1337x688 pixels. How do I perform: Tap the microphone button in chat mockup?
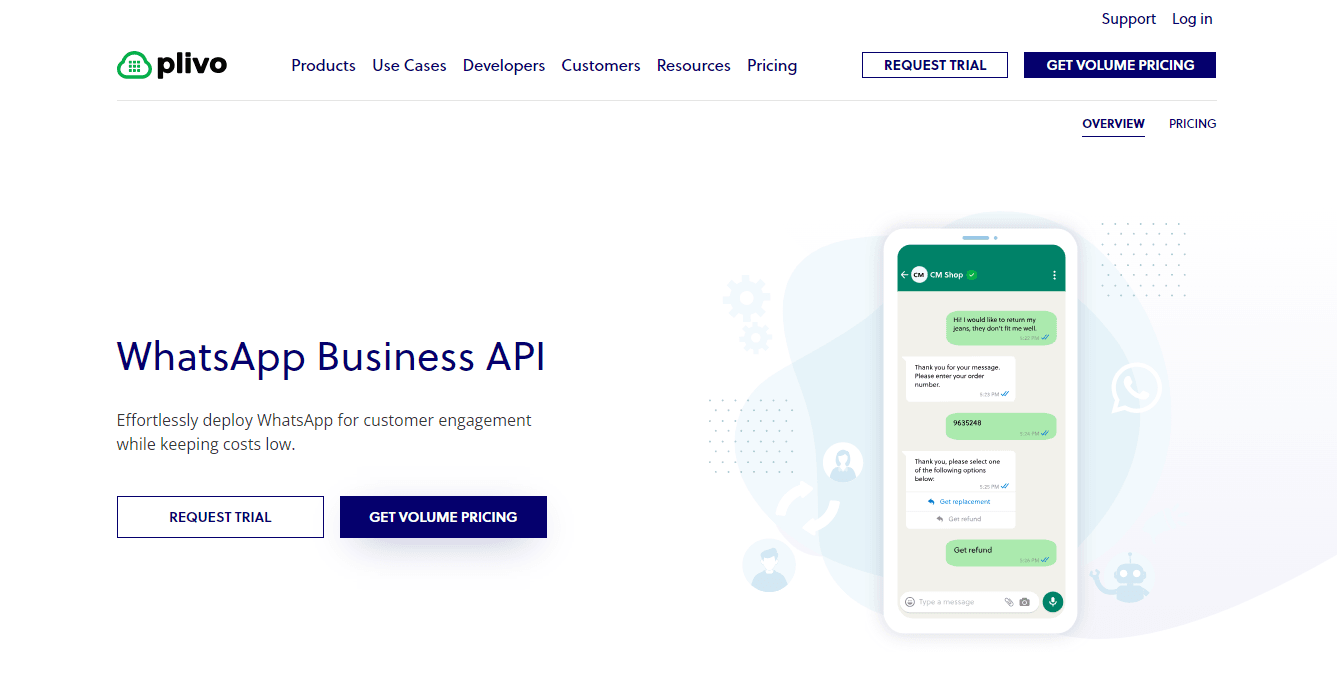pyautogui.click(x=1052, y=602)
